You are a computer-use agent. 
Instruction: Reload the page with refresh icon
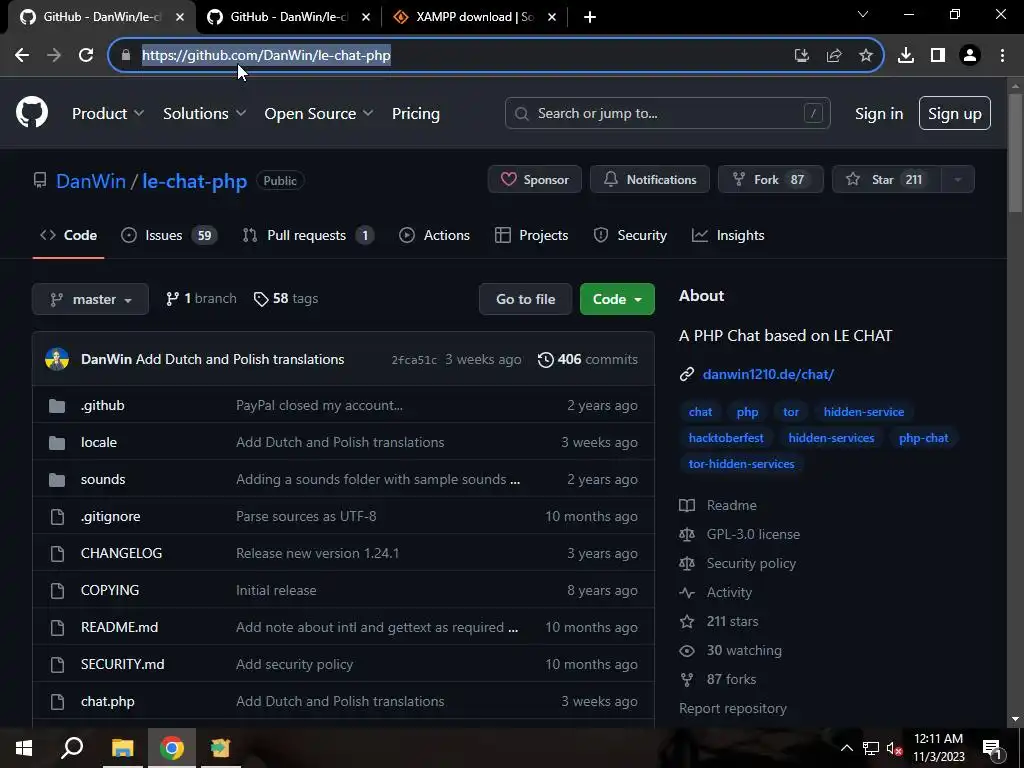[86, 56]
